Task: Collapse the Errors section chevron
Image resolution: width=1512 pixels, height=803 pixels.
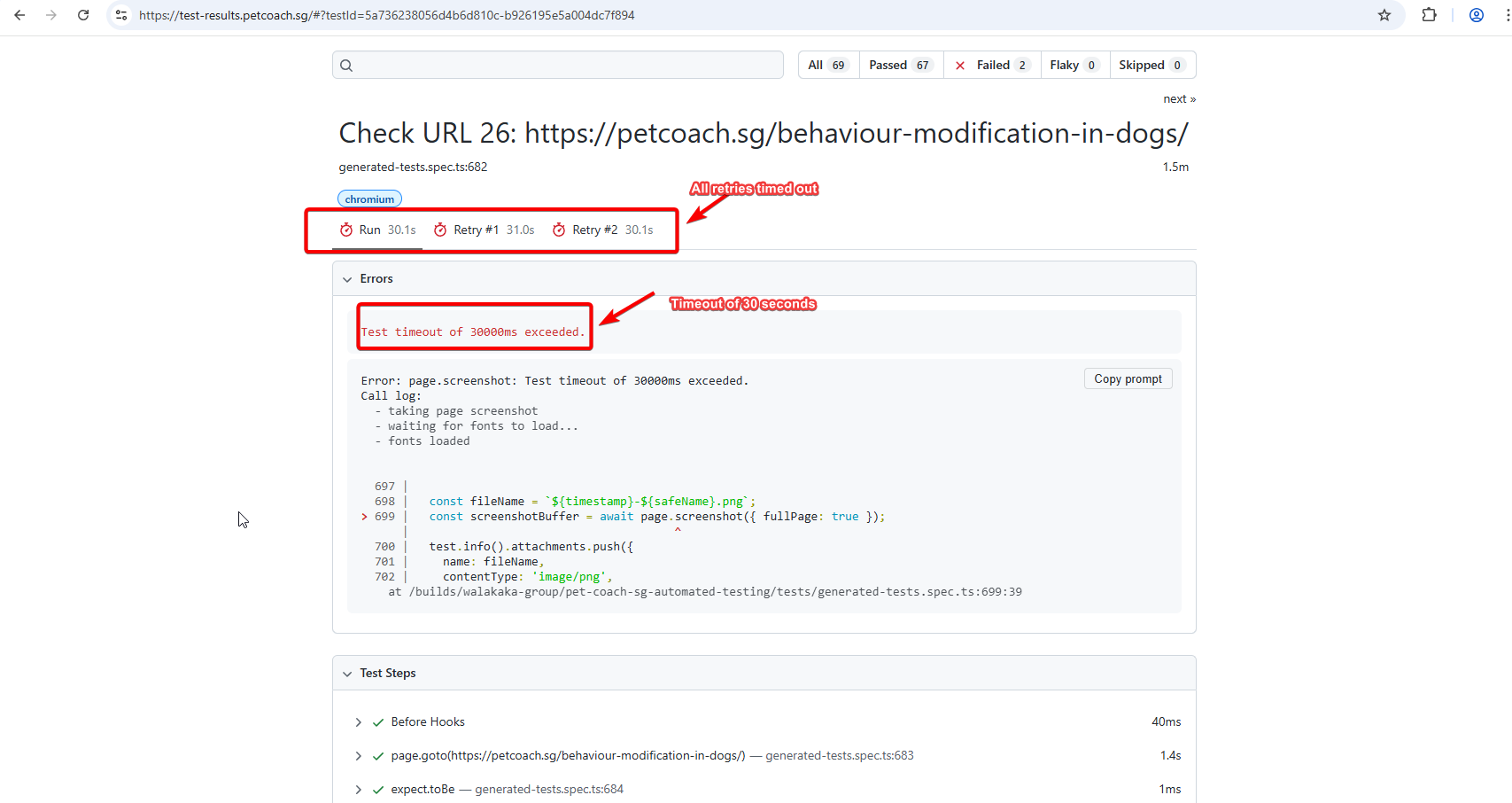Action: coord(347,279)
